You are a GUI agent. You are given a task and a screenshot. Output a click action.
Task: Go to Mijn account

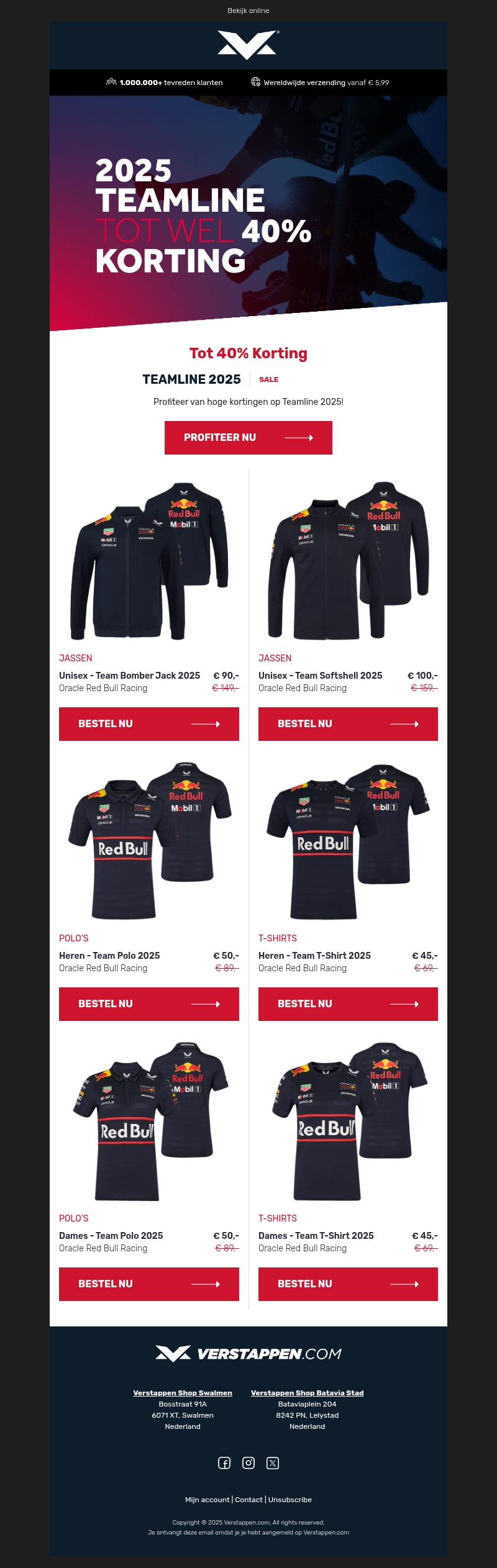click(207, 1500)
